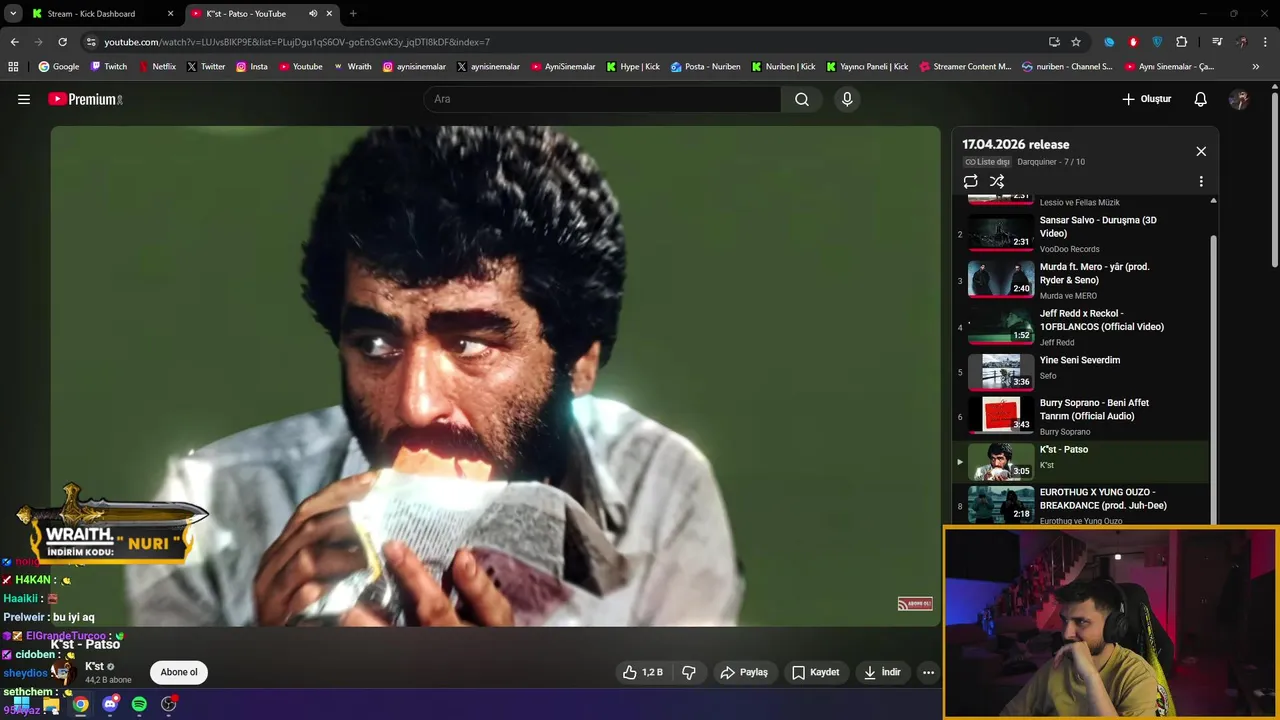Click the Kaydet save button
This screenshot has width=1280, height=720.
[816, 672]
